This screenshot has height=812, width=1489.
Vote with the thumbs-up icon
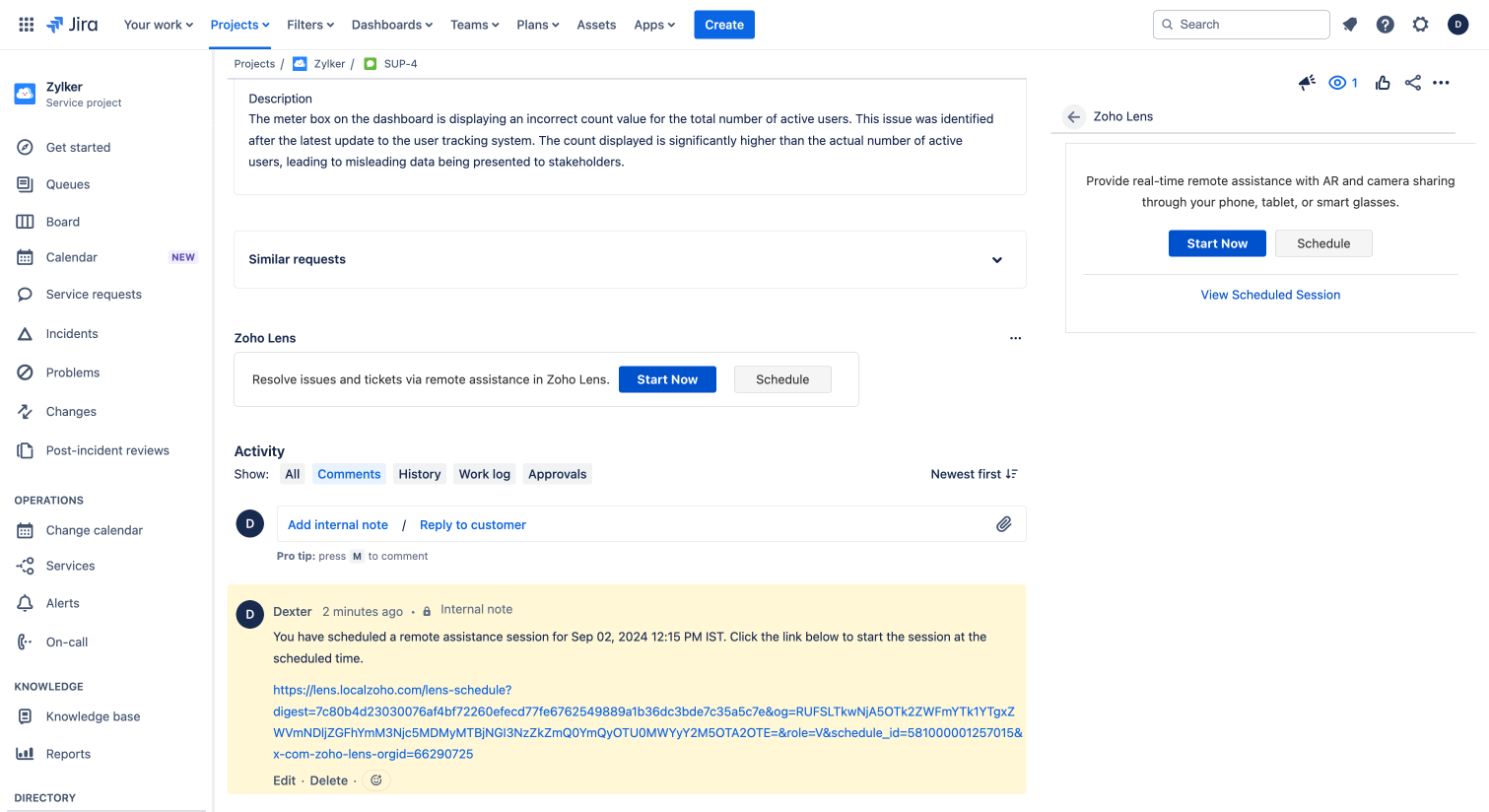click(1383, 83)
